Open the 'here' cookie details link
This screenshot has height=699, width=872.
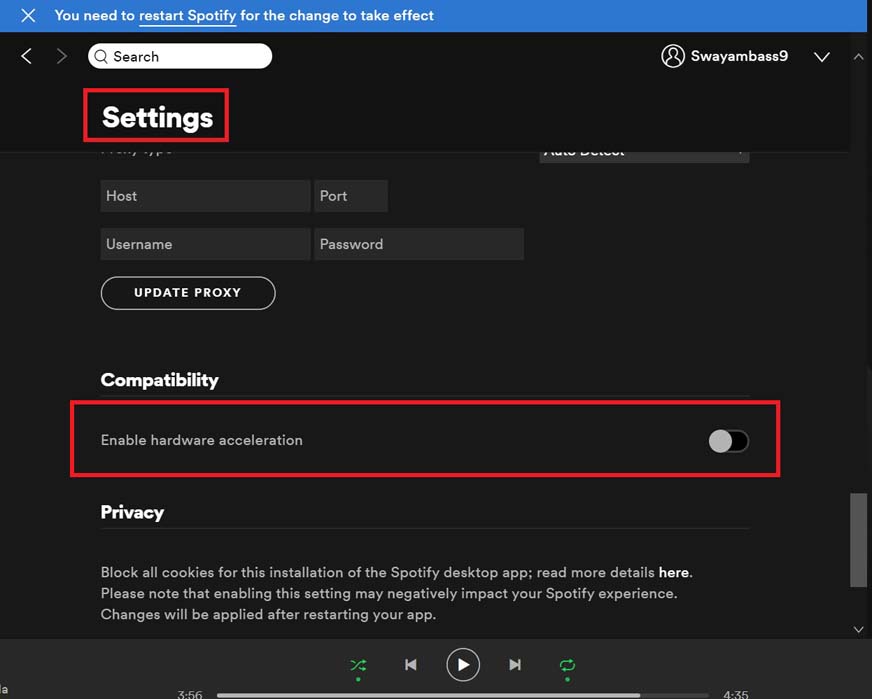coord(673,572)
